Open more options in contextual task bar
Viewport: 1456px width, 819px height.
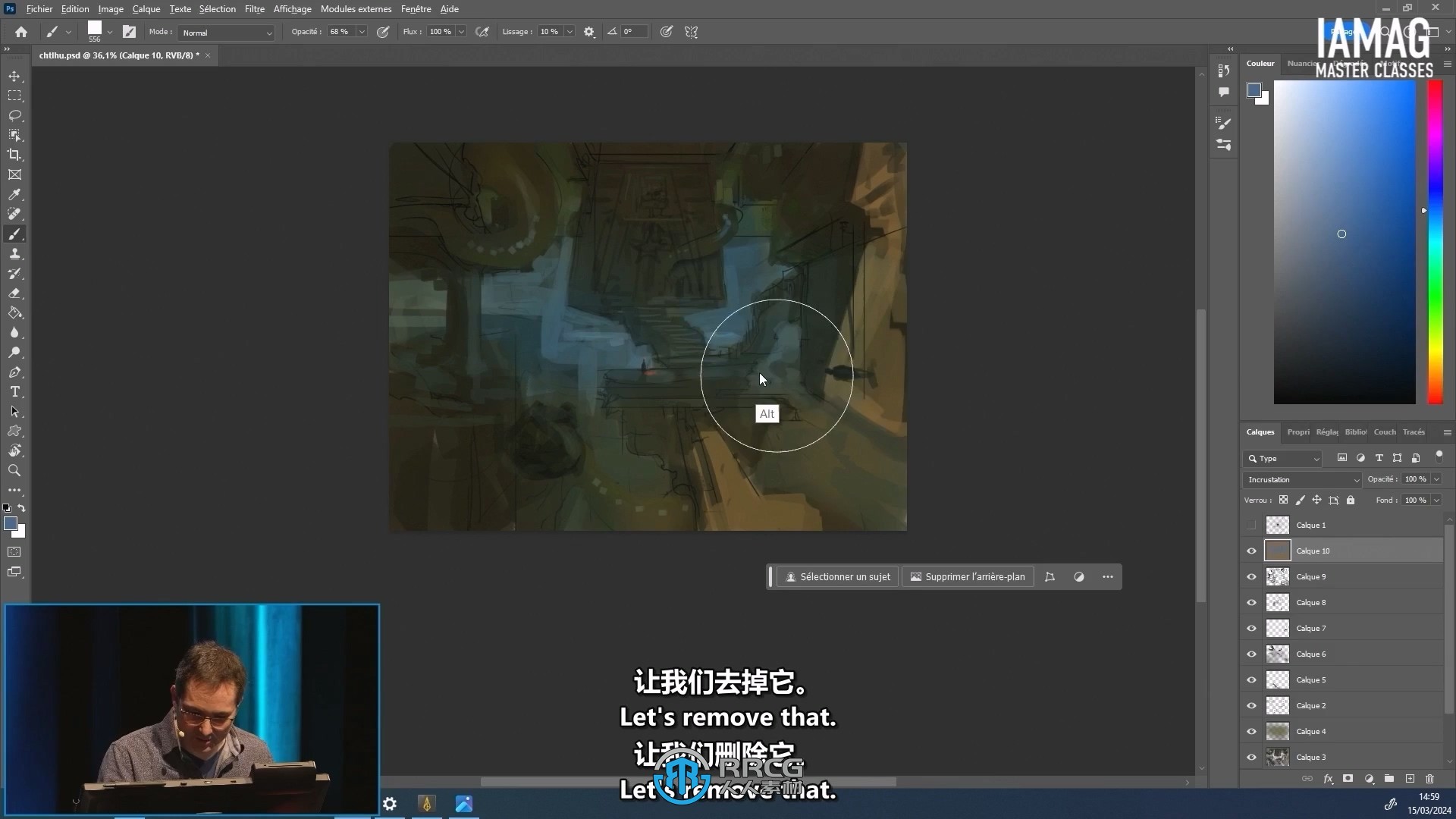pyautogui.click(x=1108, y=577)
